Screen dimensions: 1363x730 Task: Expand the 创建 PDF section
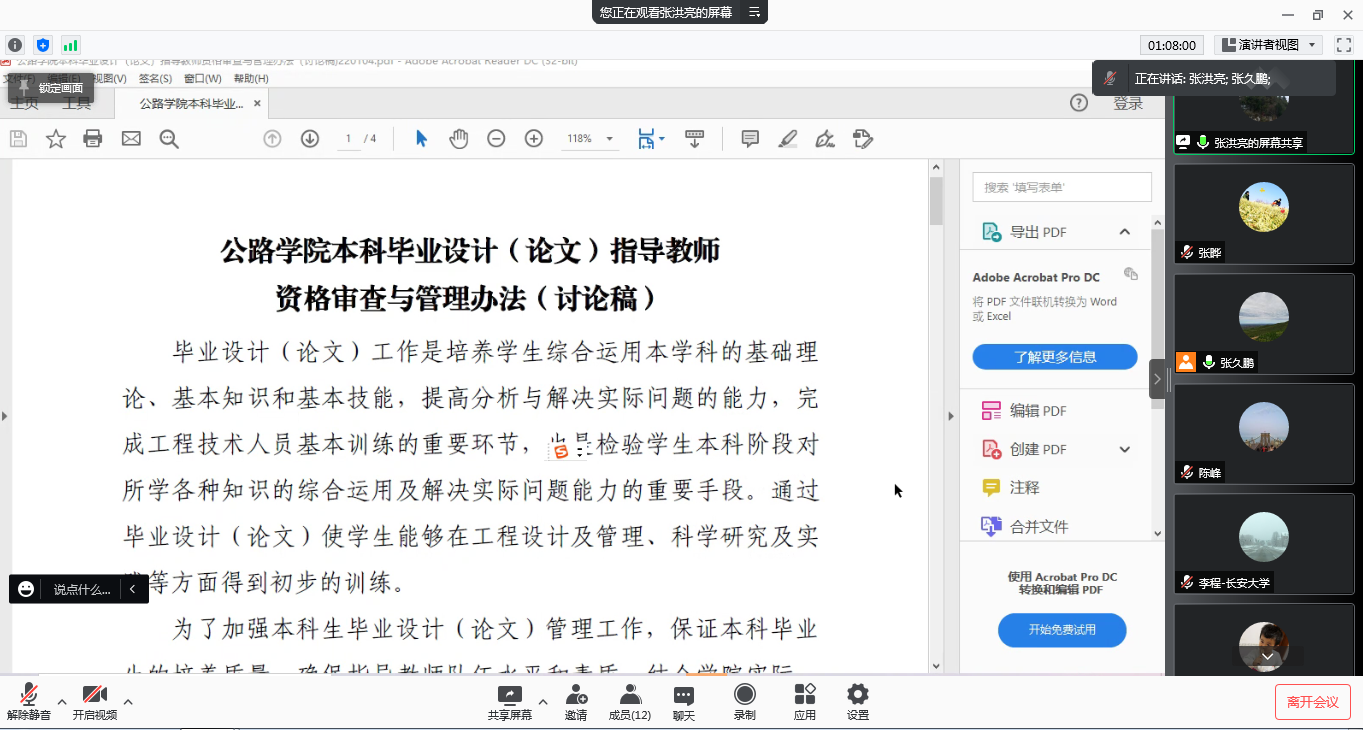point(1125,449)
